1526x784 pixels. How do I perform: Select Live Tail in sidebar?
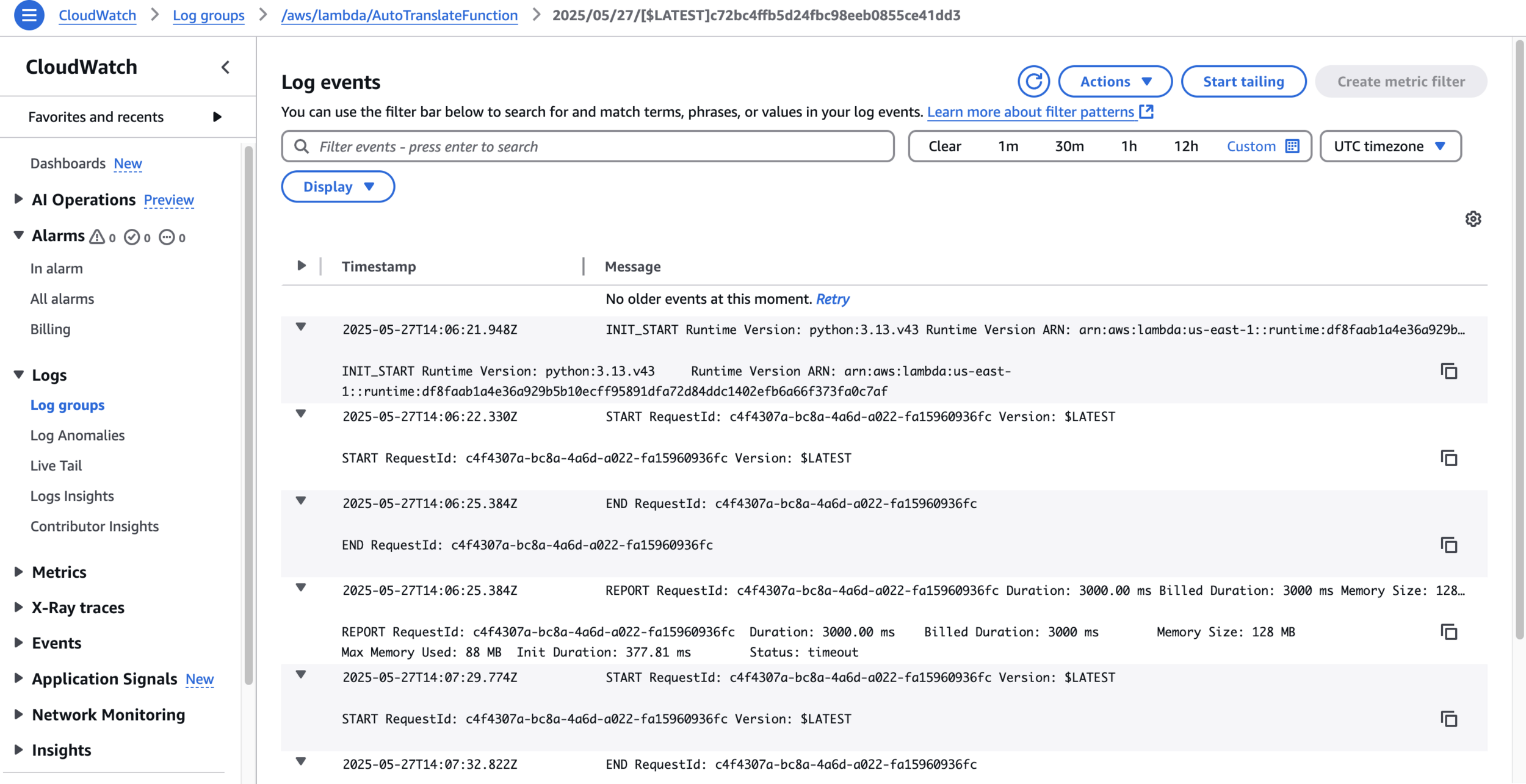coord(56,466)
